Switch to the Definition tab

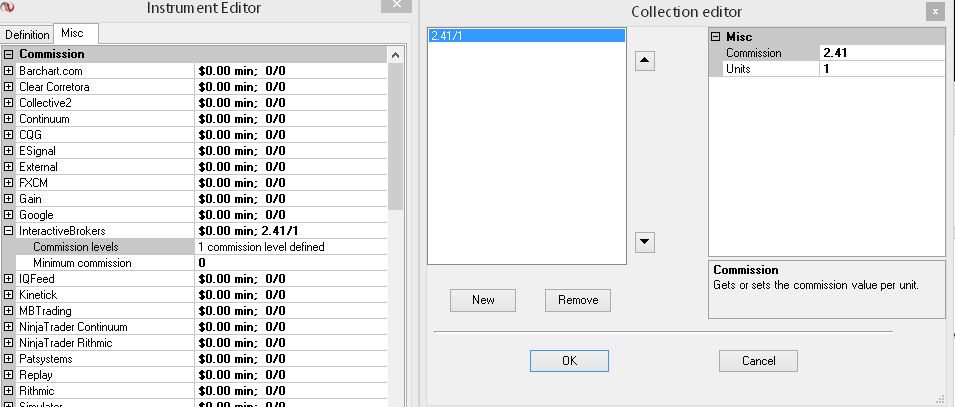pos(27,35)
